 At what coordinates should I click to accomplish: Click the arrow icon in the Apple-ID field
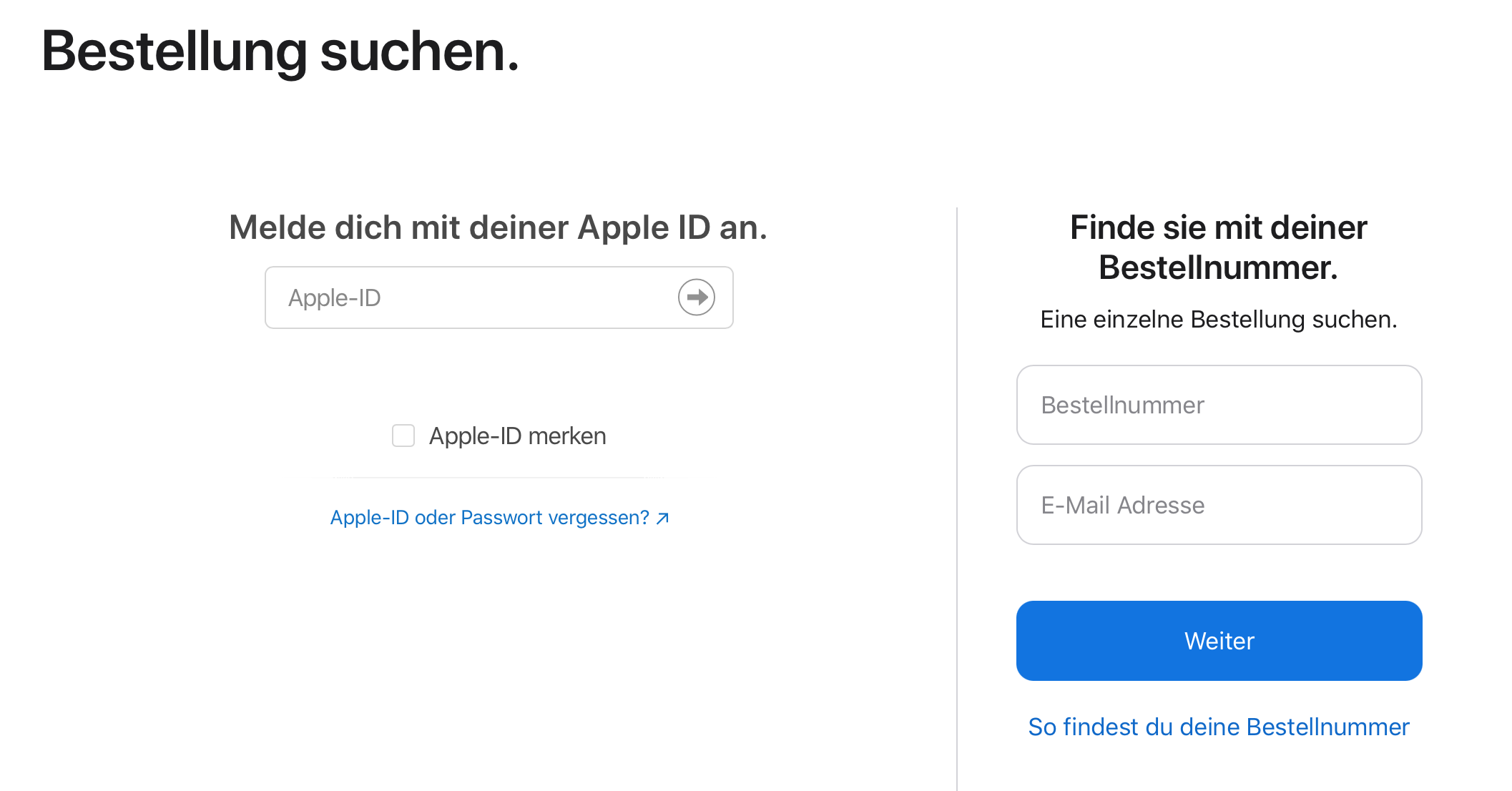696,298
